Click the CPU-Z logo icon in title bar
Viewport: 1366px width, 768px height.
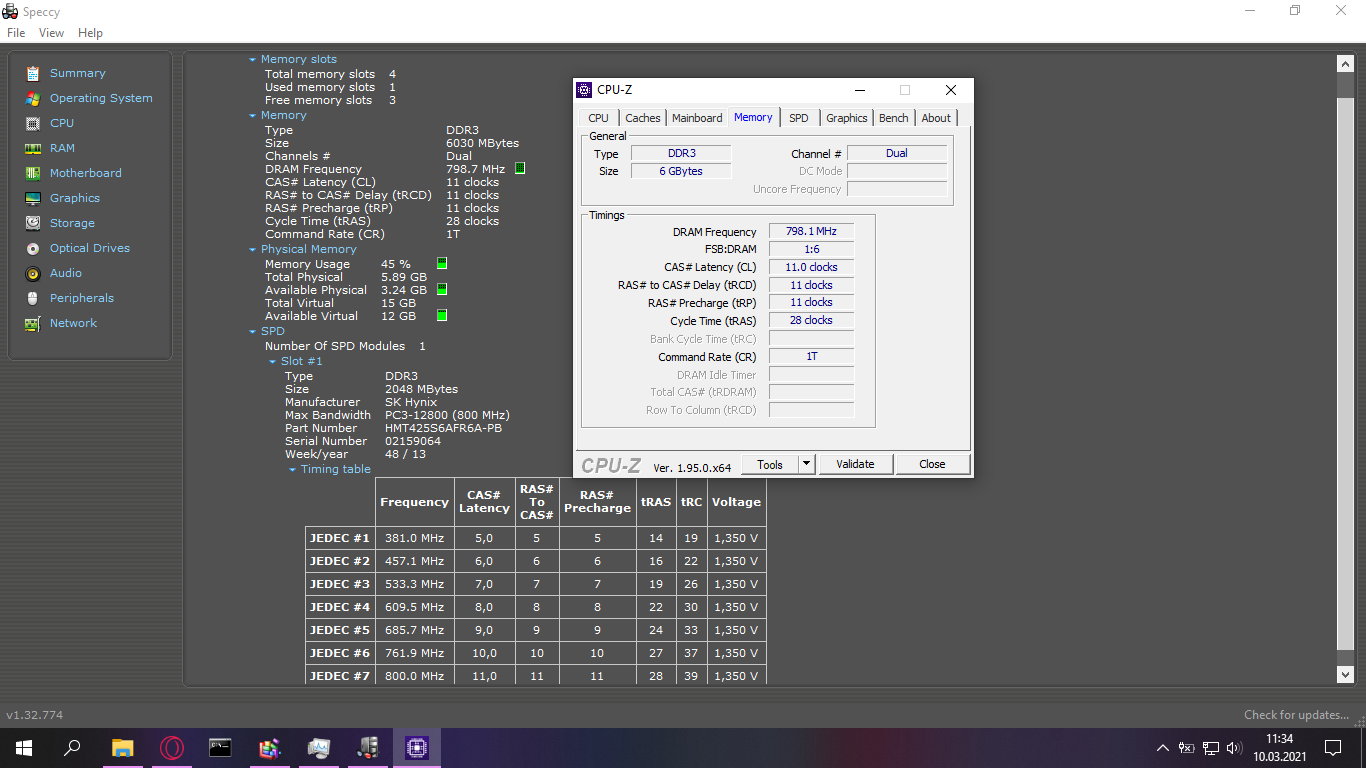click(x=585, y=90)
